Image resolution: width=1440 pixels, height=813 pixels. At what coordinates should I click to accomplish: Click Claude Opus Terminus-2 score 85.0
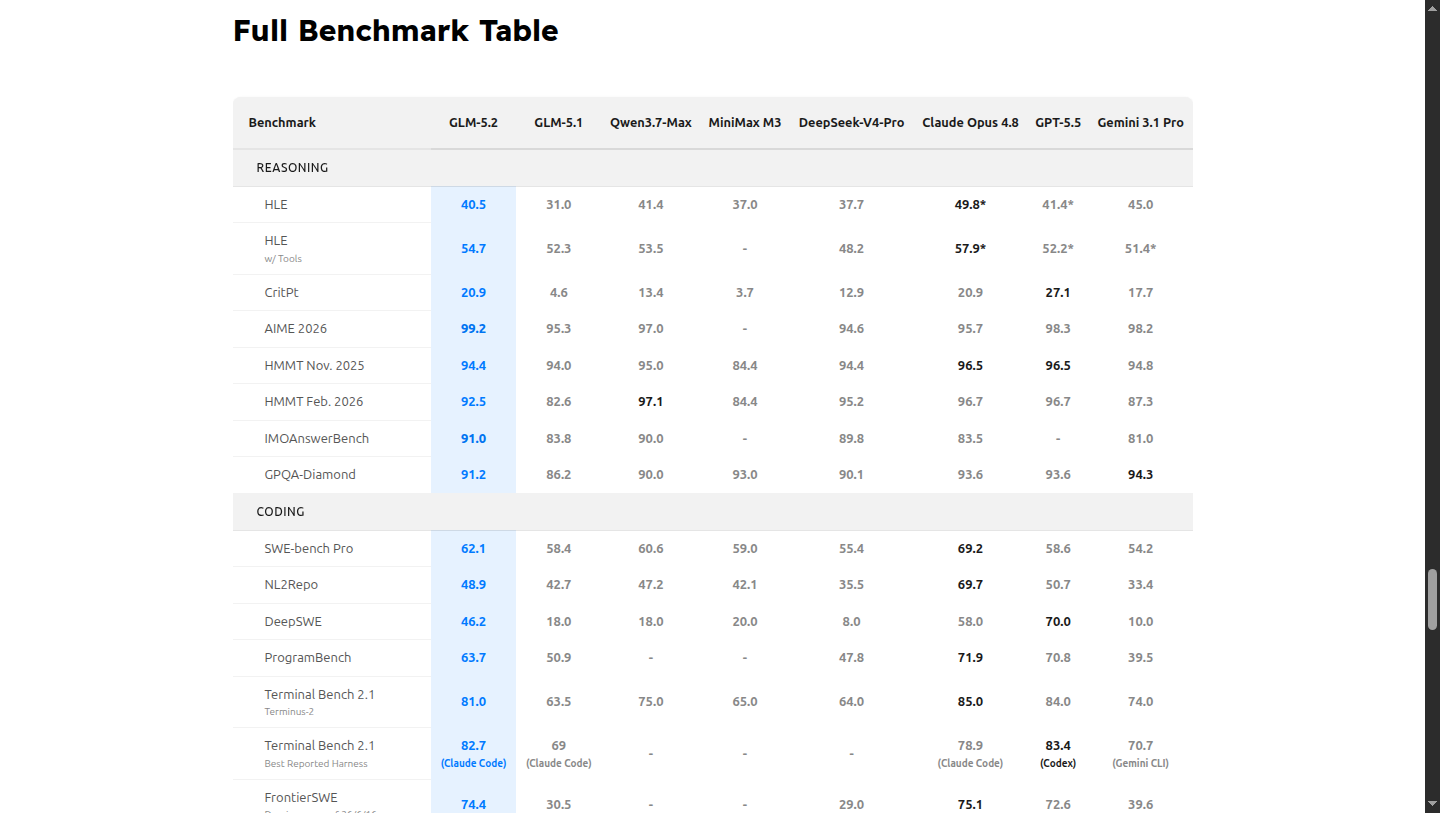click(x=970, y=702)
